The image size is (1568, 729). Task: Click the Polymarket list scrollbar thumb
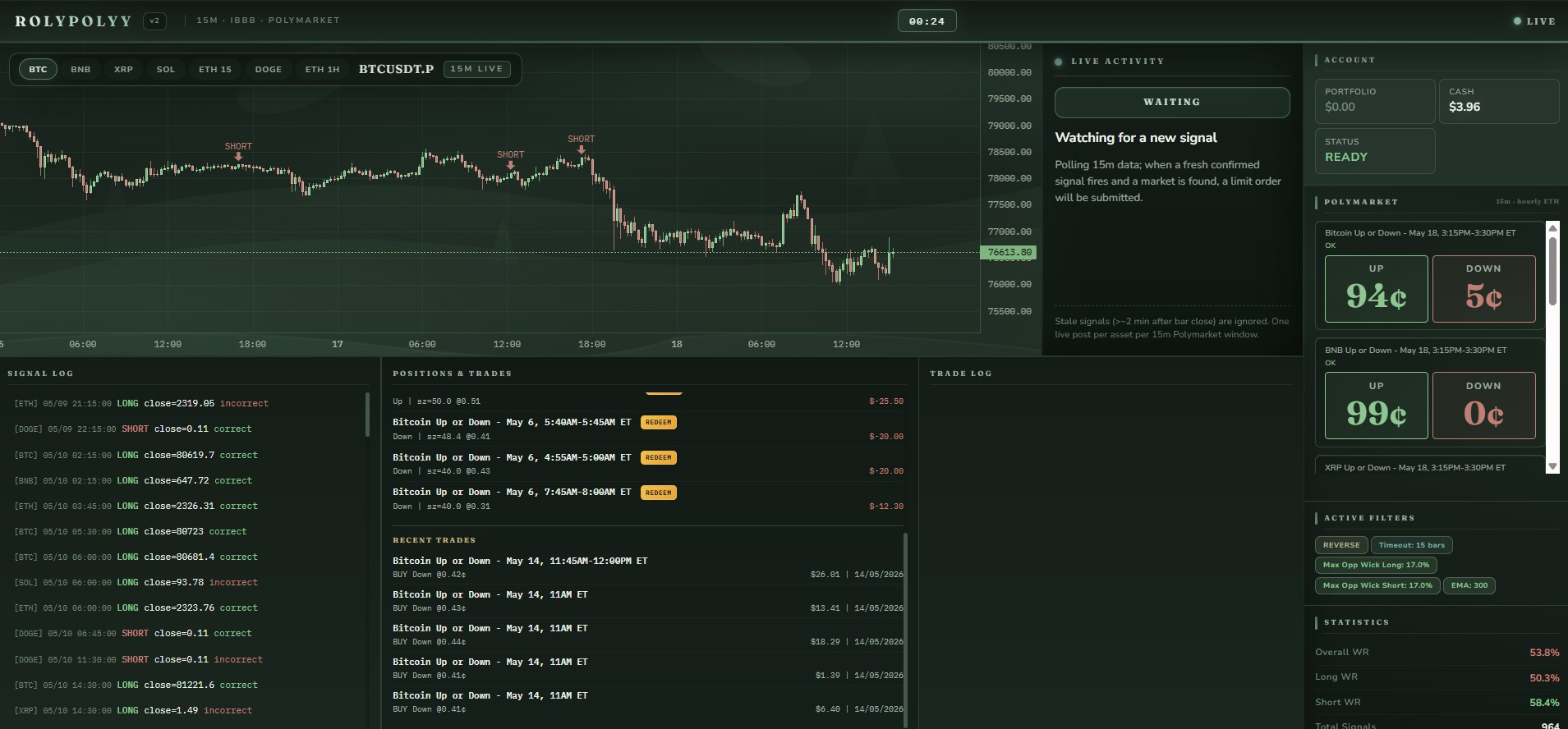[x=1552, y=271]
